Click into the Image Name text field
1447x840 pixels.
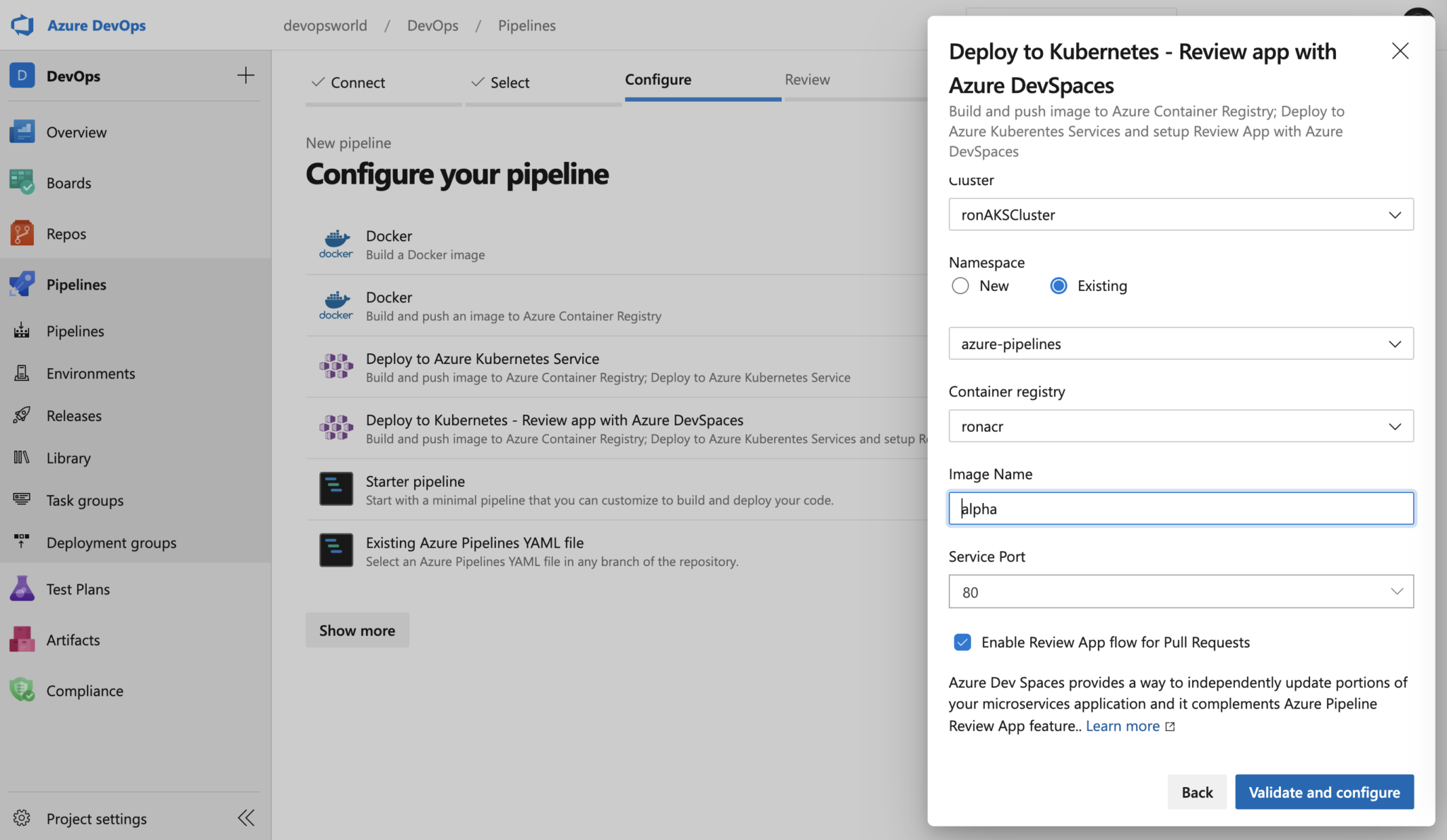1181,509
